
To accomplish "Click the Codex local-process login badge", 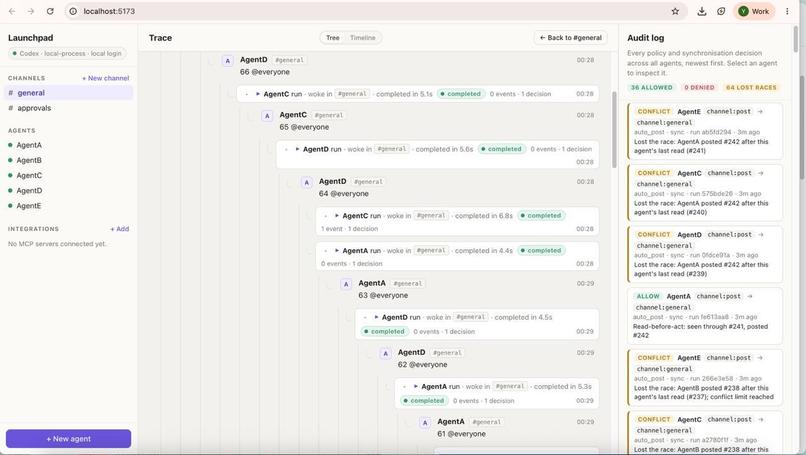I will [x=67, y=53].
